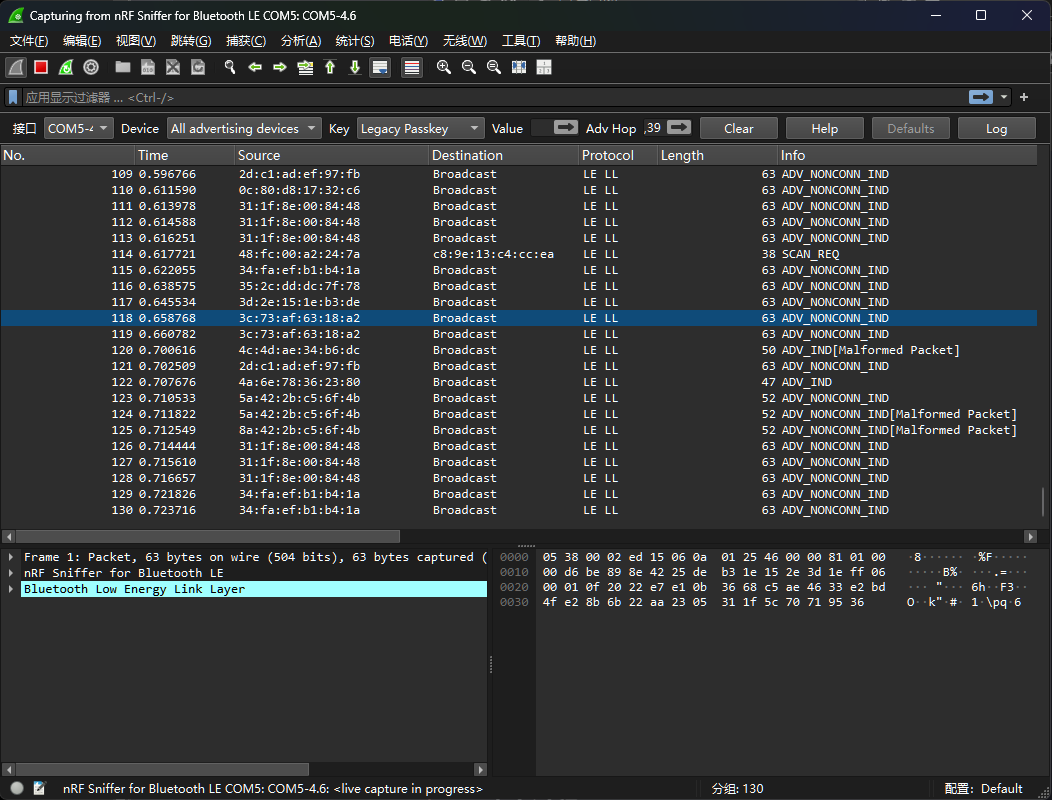The width and height of the screenshot is (1052, 800).
Task: Apply the Adv Hop arrow button
Action: pyautogui.click(x=679, y=128)
